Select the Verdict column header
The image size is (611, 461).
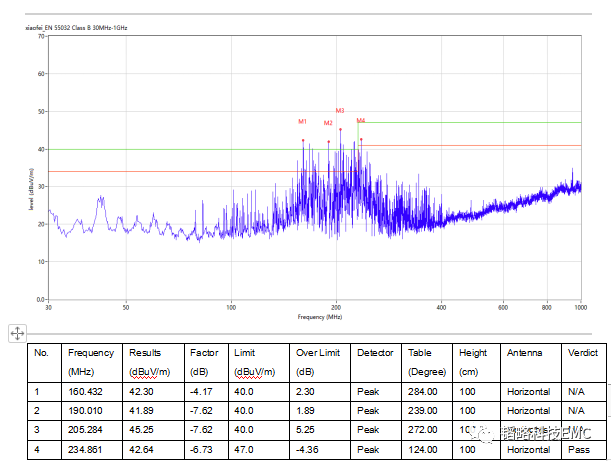(x=583, y=353)
